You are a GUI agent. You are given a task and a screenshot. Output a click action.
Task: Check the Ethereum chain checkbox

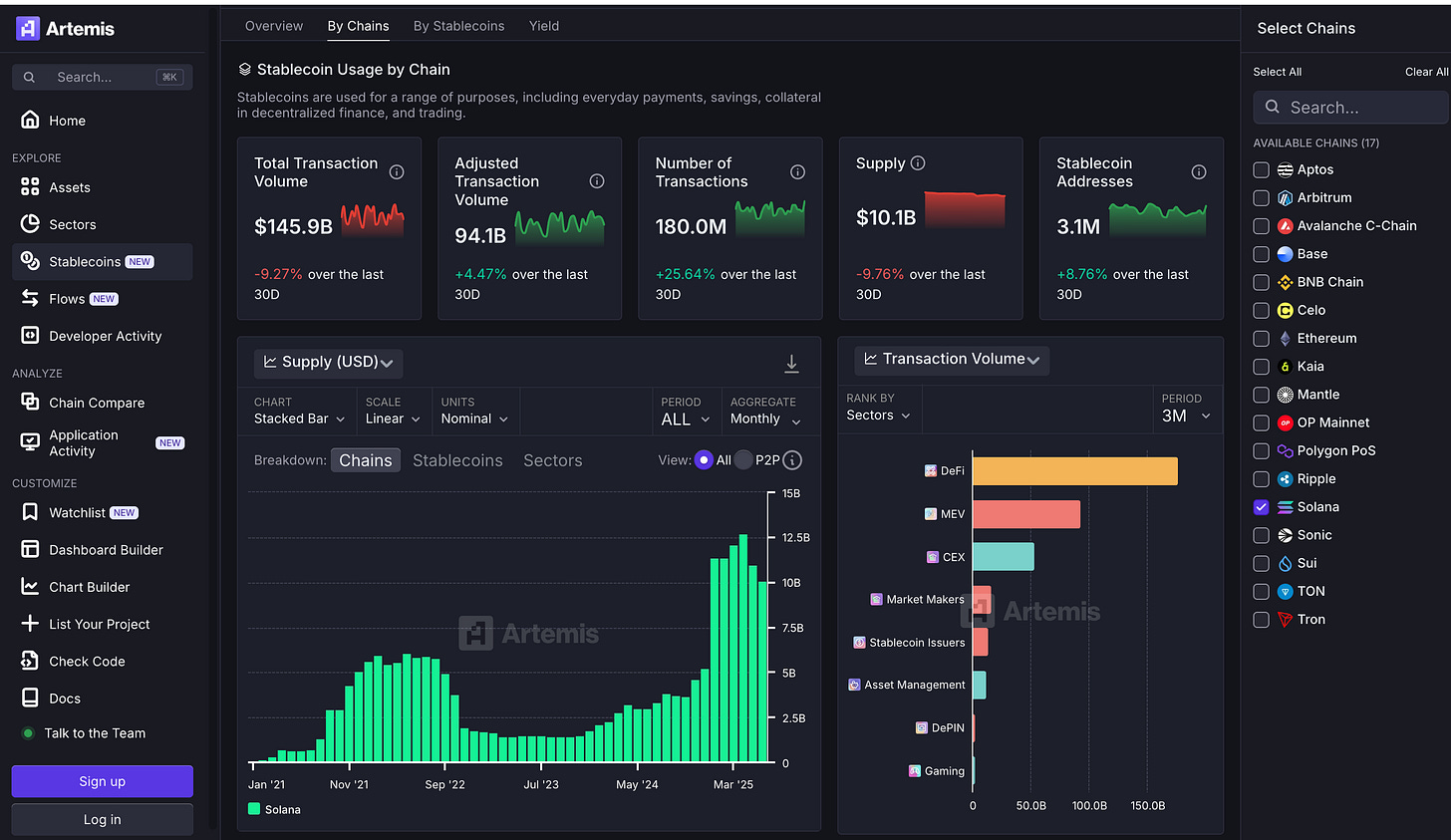[1261, 339]
